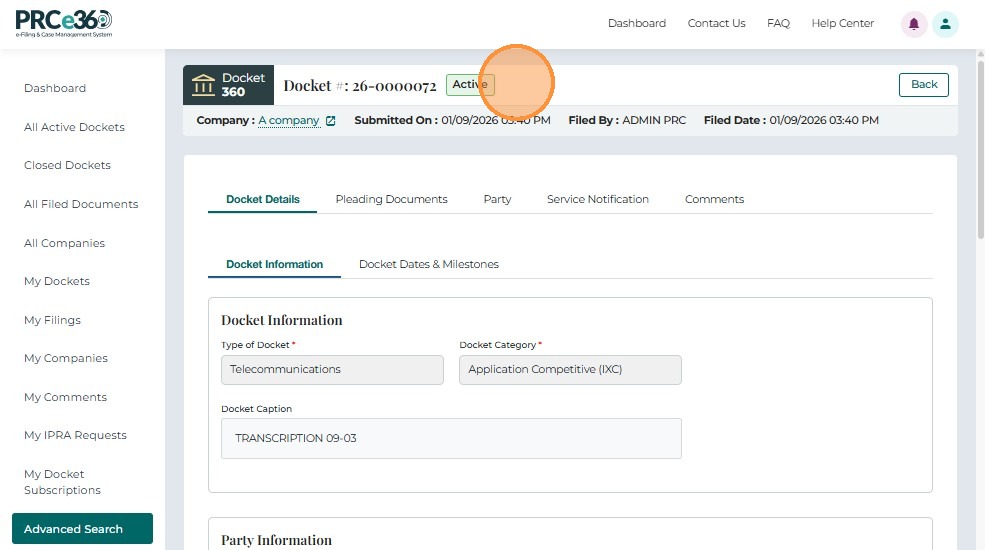
Task: Click the Filed By: ADMIN PRC text
Action: [x=627, y=120]
